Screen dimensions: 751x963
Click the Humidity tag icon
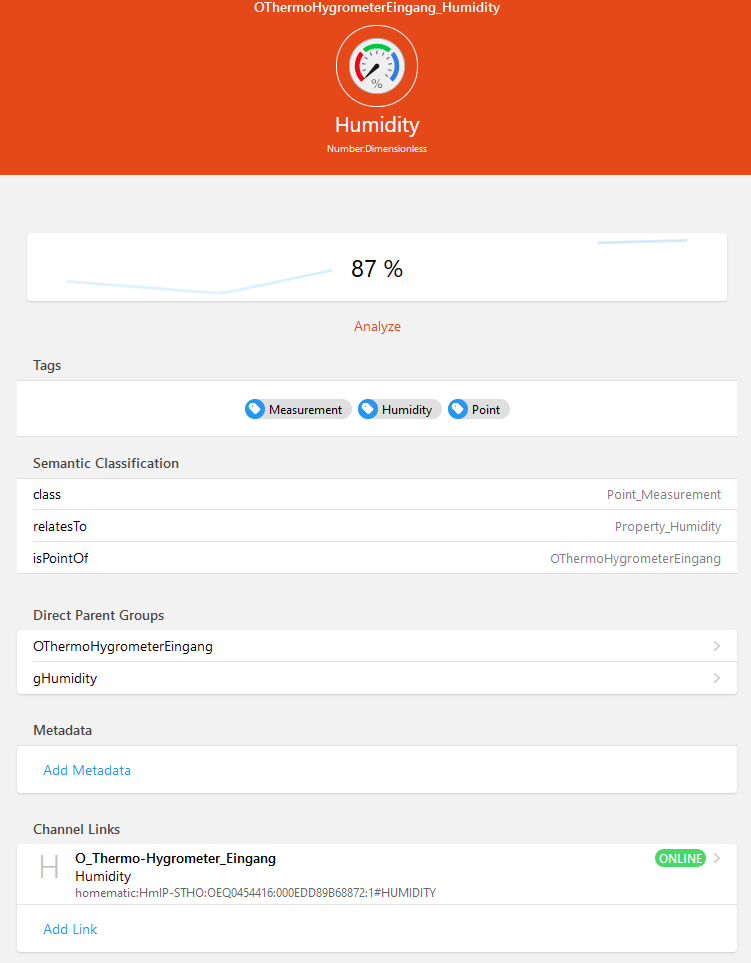[x=368, y=409]
